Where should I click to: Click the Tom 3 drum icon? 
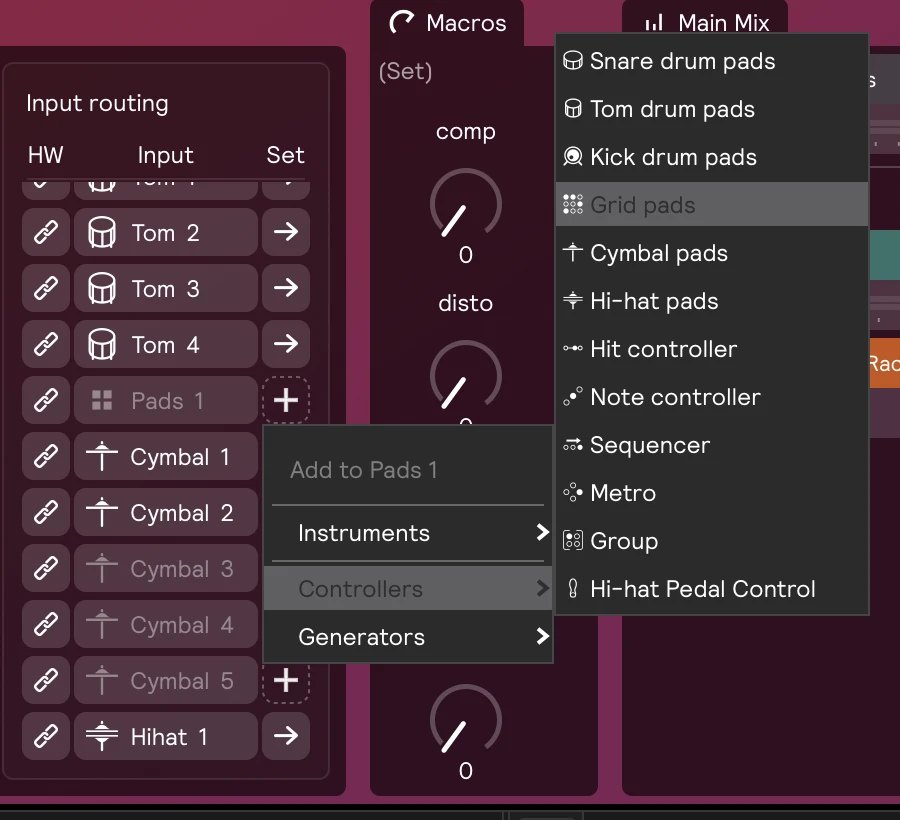click(102, 288)
